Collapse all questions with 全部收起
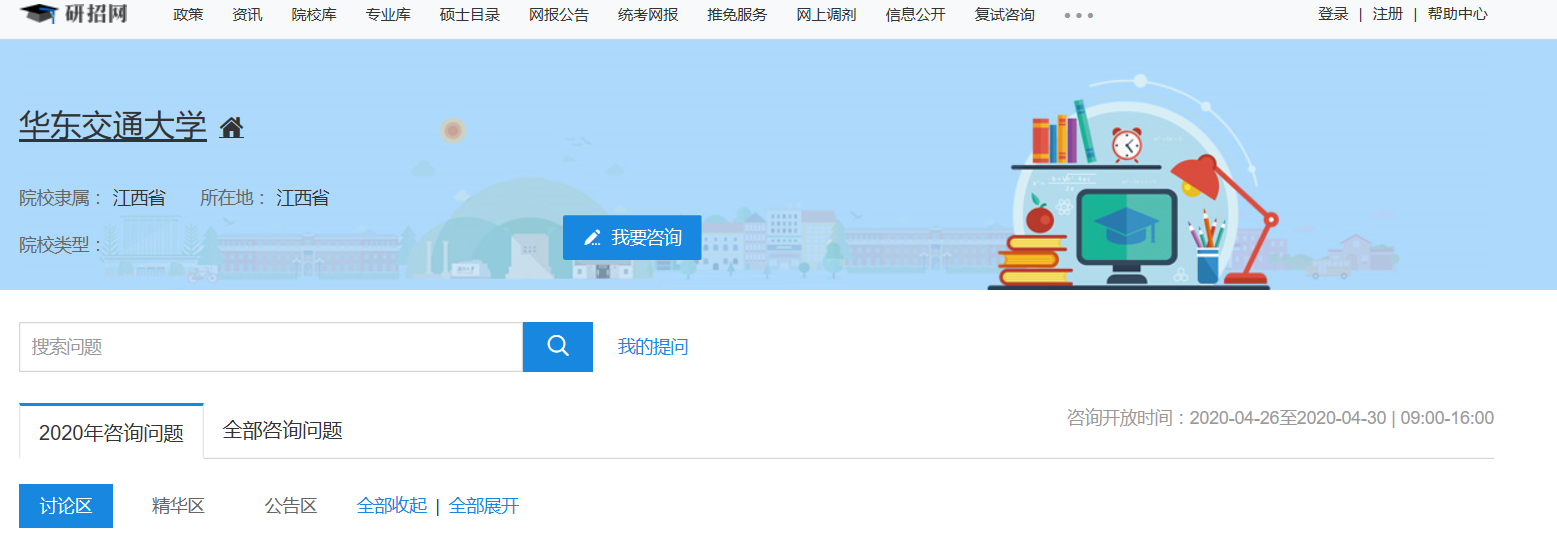The image size is (1557, 537). [x=391, y=506]
